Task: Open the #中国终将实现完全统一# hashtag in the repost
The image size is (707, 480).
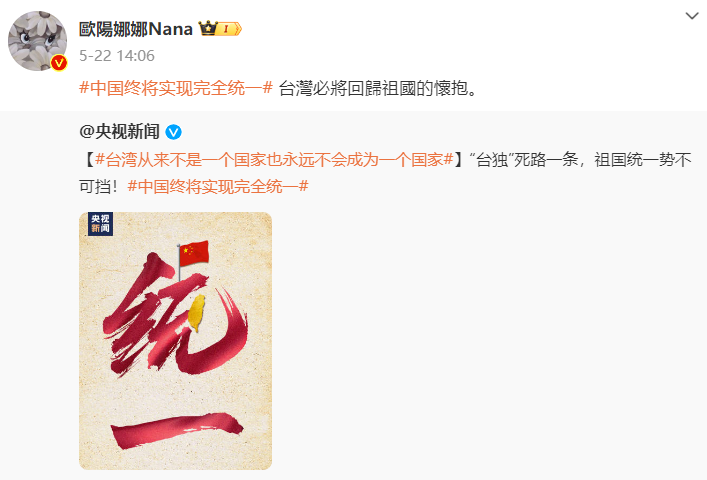Action: (x=218, y=186)
